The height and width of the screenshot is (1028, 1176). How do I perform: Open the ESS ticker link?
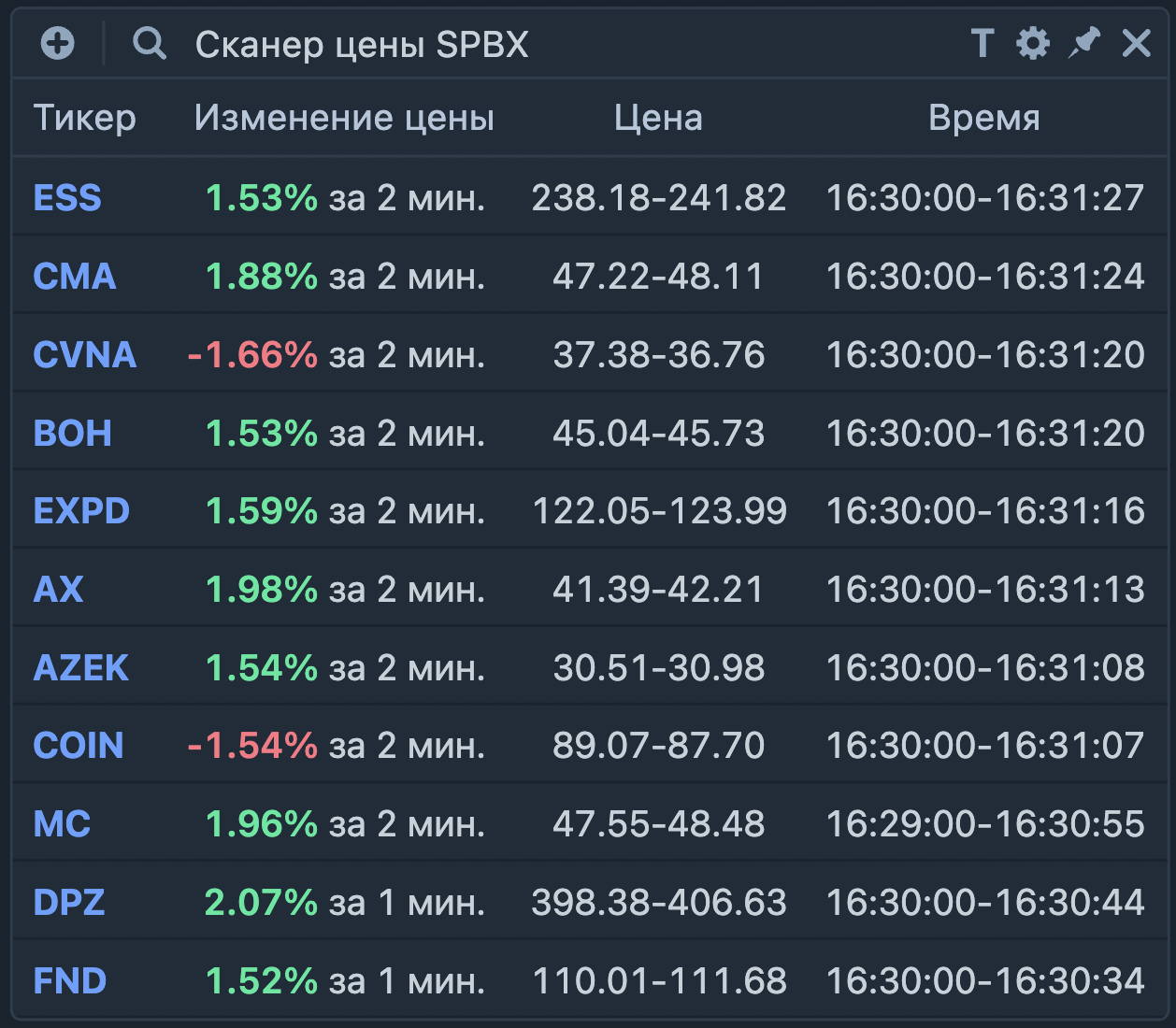click(x=67, y=198)
